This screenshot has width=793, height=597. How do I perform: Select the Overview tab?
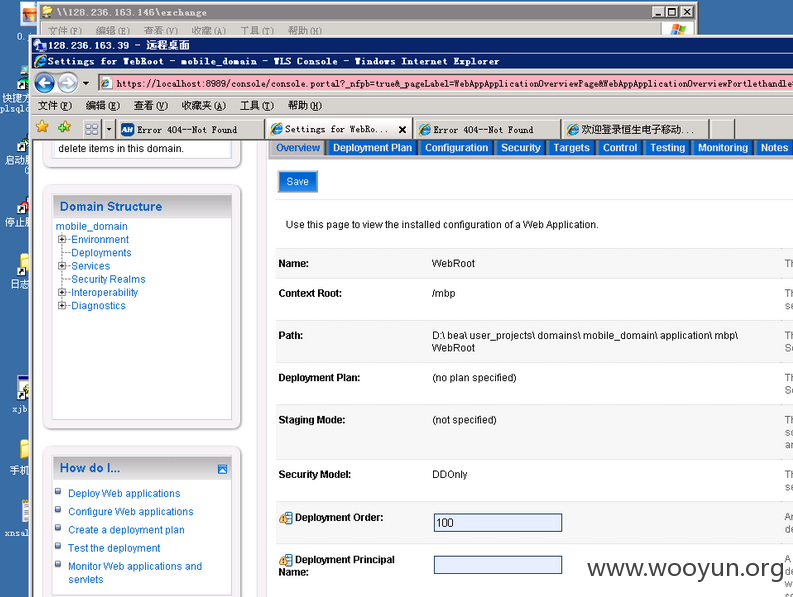(x=298, y=148)
